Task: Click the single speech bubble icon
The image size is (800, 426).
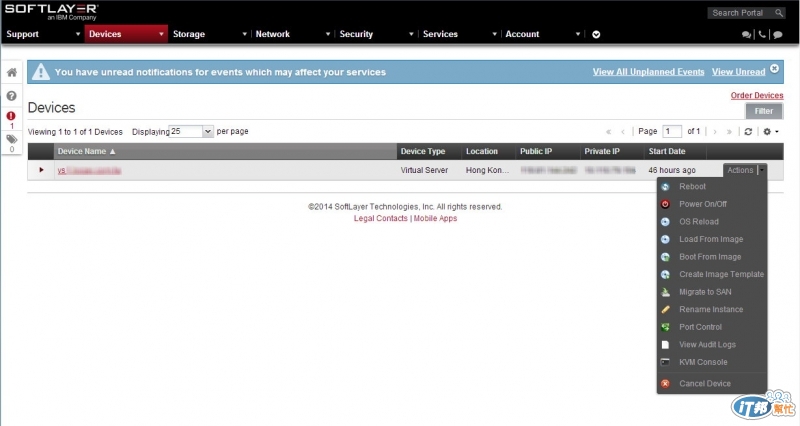Action: pos(778,35)
